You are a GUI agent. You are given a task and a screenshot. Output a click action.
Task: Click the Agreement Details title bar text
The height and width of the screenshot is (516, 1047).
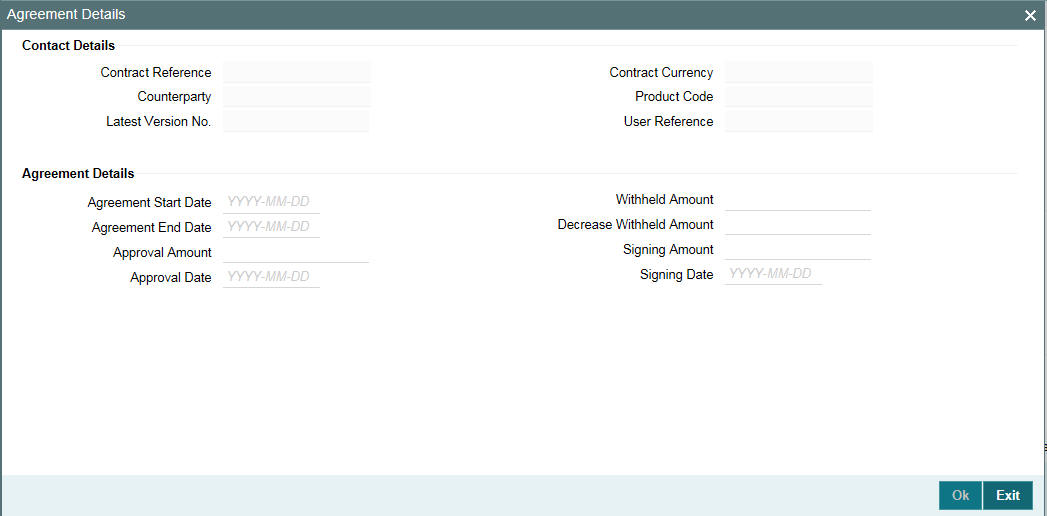[66, 14]
